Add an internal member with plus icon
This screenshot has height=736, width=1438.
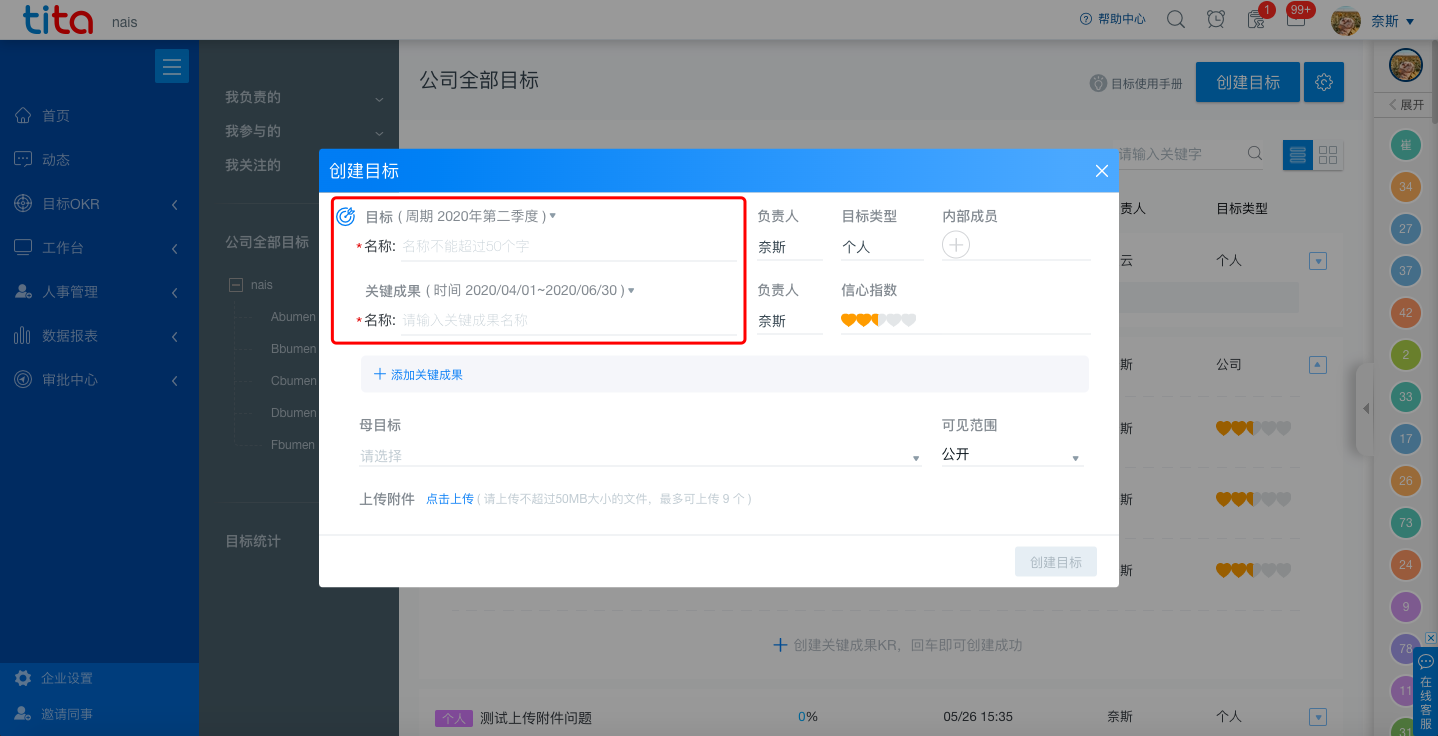[x=956, y=245]
